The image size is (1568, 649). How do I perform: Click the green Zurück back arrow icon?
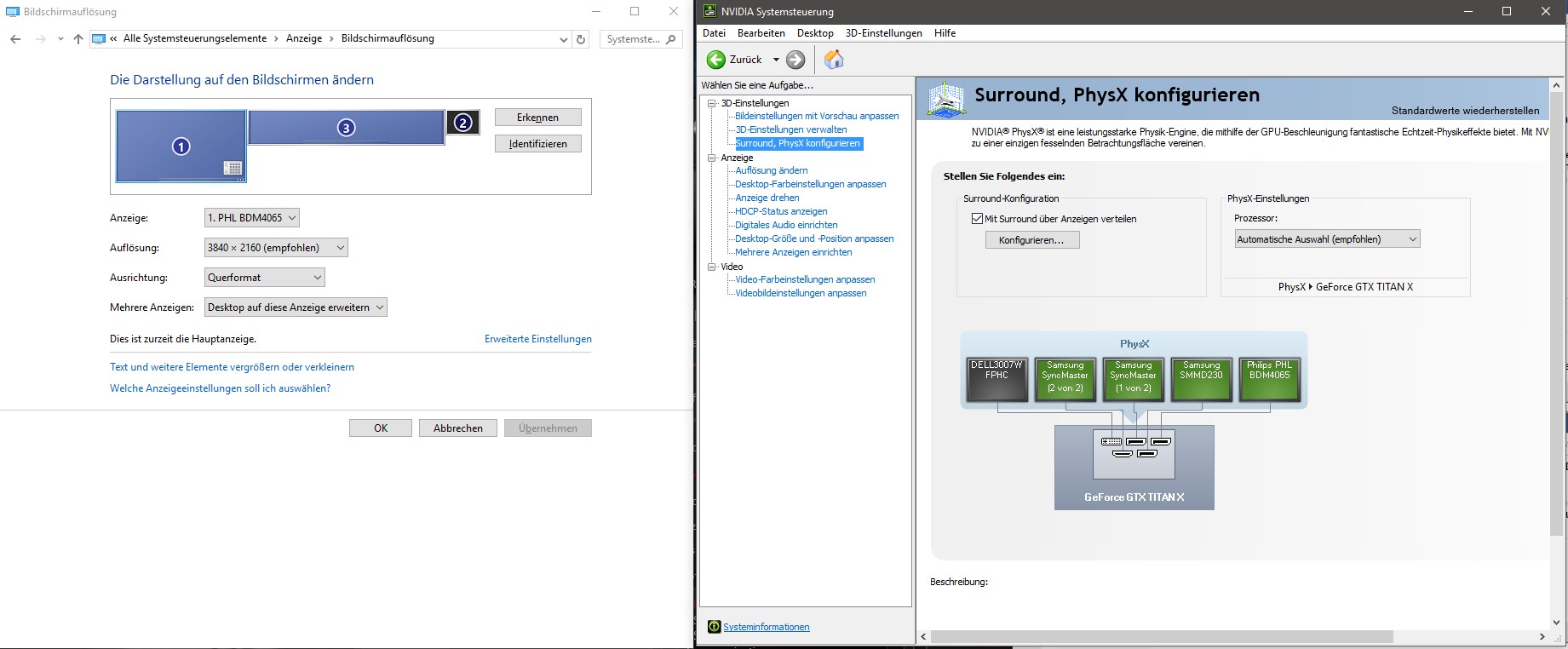[716, 60]
